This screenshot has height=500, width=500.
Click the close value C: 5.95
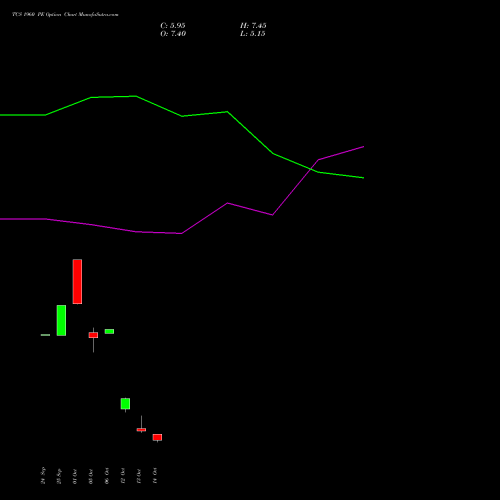tap(173, 26)
